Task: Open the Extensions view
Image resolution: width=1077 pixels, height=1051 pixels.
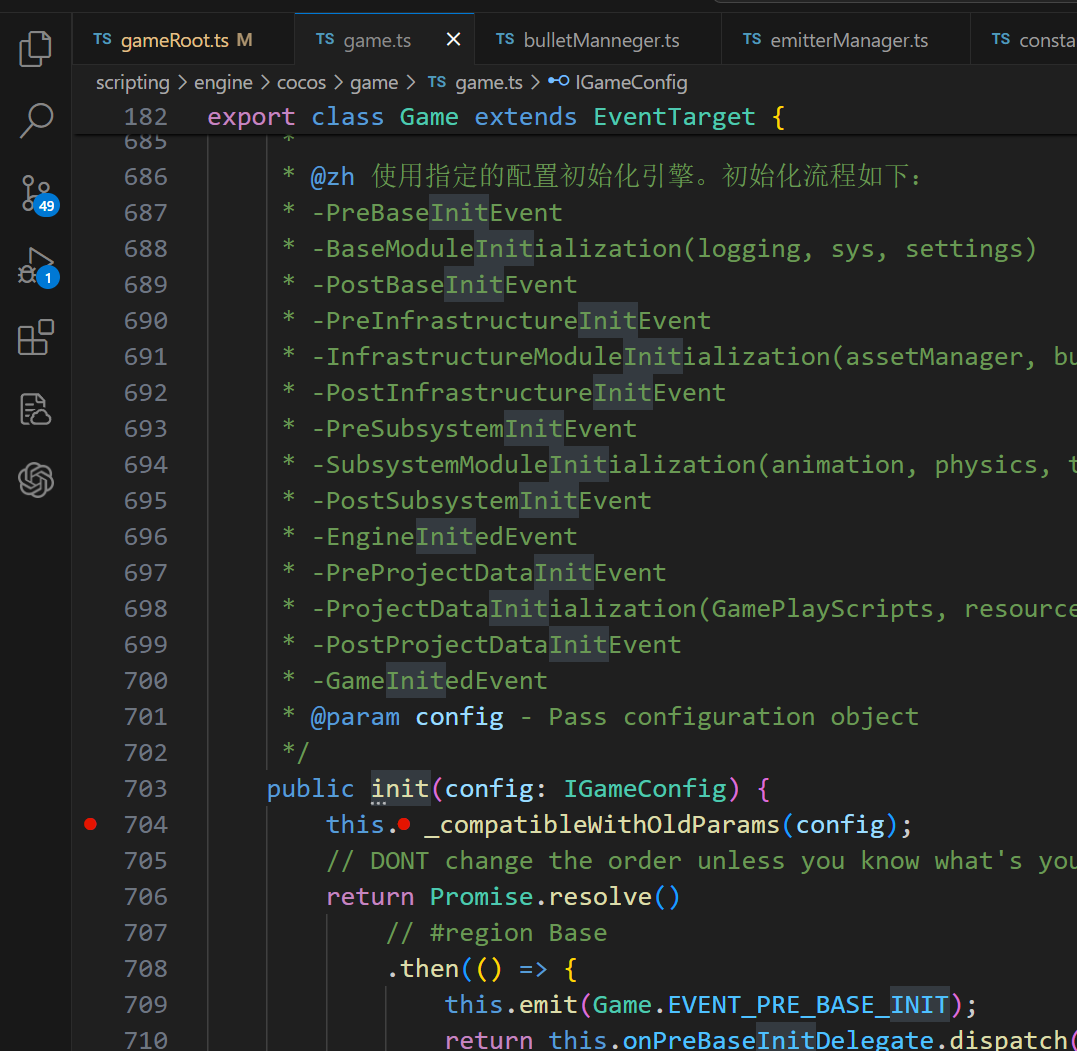Action: 36,338
